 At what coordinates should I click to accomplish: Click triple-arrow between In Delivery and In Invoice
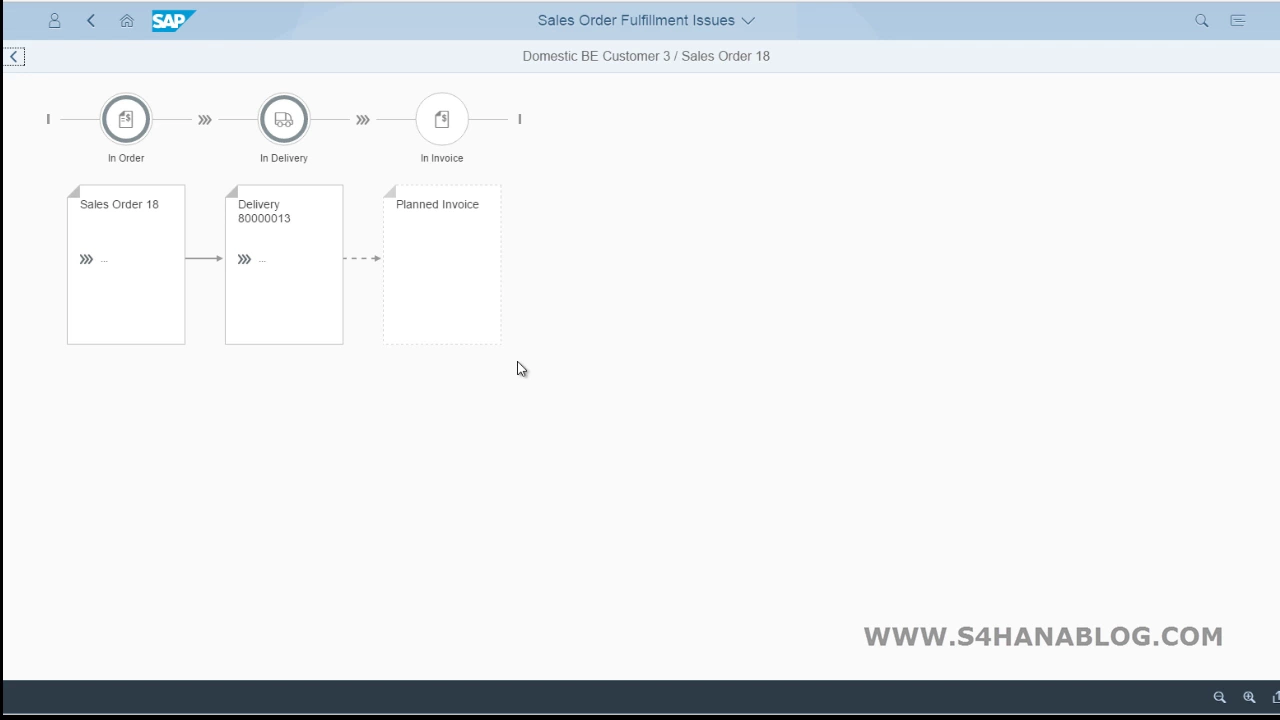pyautogui.click(x=363, y=119)
